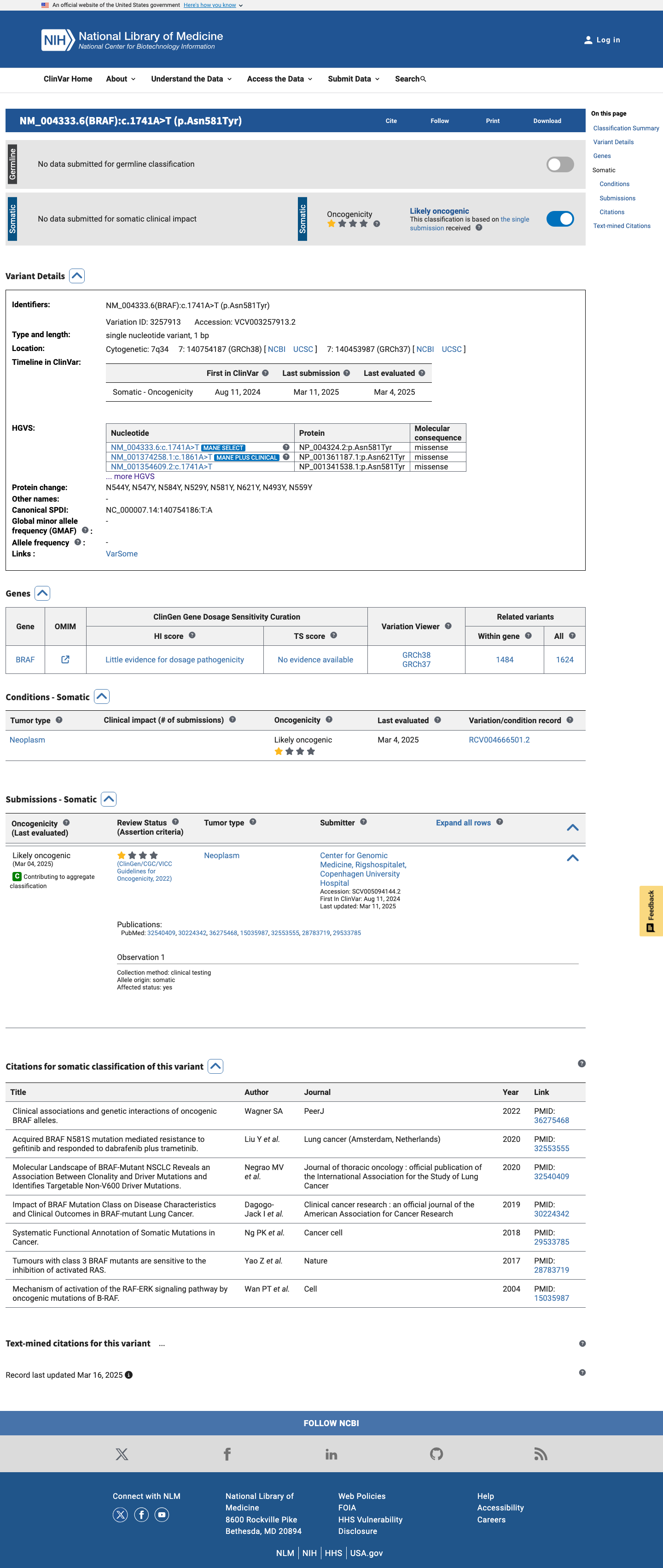This screenshot has width=663, height=1568.
Task: Click Cite in variant header bar
Action: pos(391,121)
